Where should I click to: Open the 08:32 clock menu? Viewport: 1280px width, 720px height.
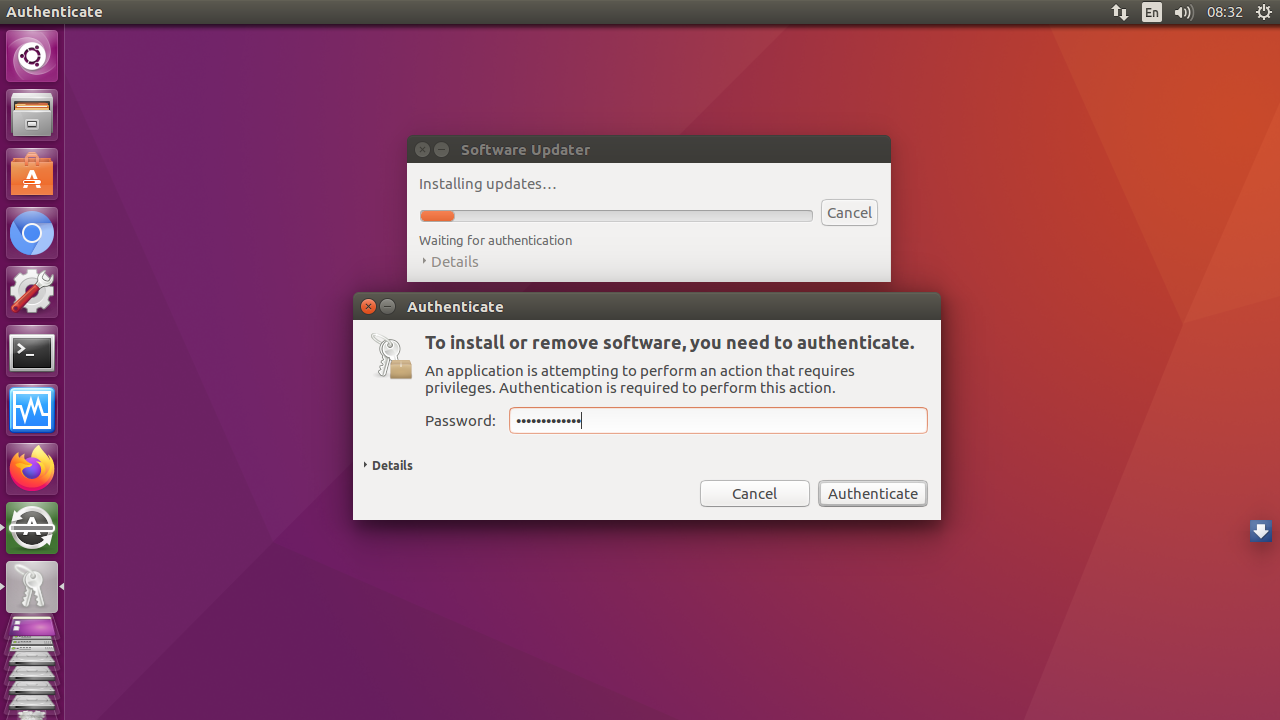(x=1224, y=12)
